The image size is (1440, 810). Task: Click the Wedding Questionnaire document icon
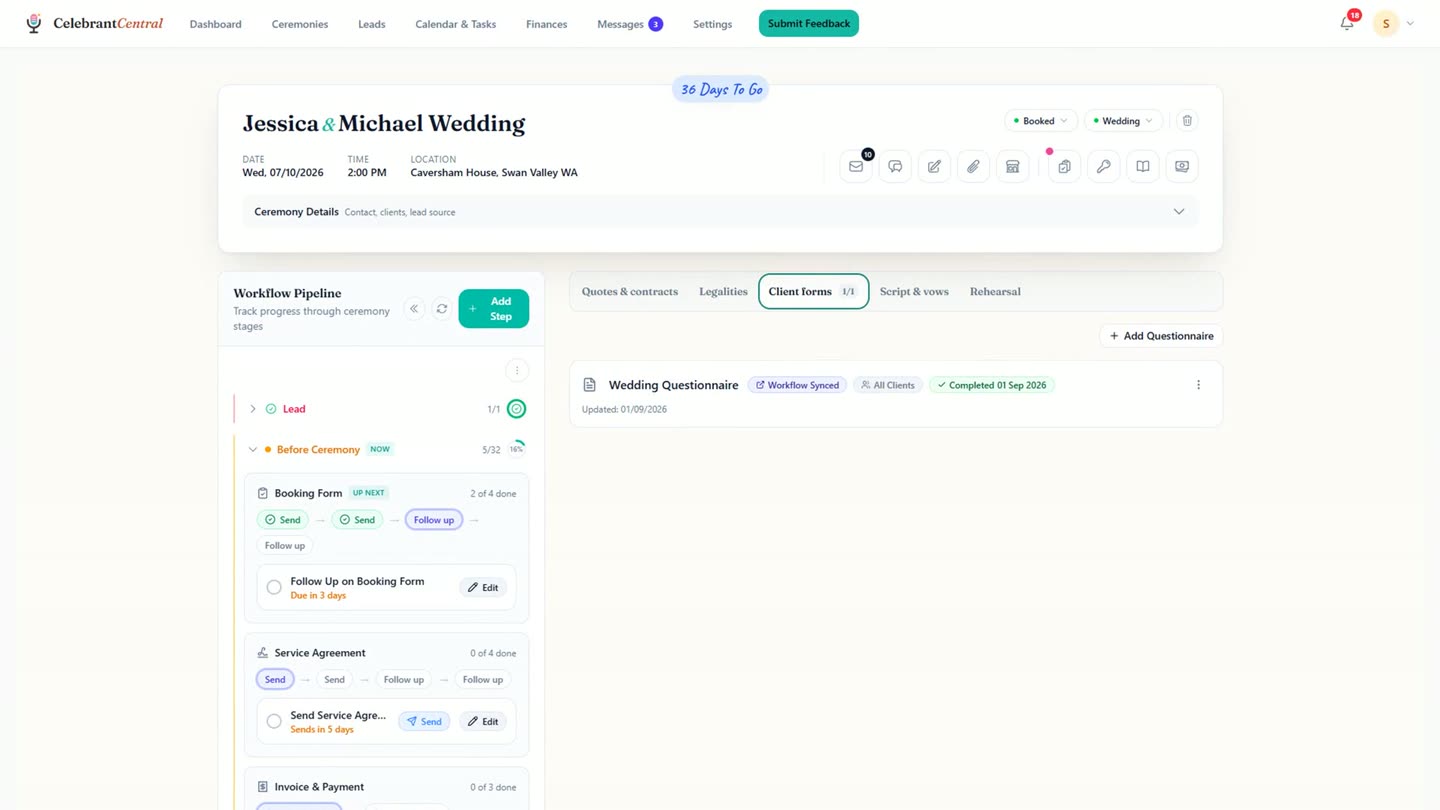click(589, 385)
